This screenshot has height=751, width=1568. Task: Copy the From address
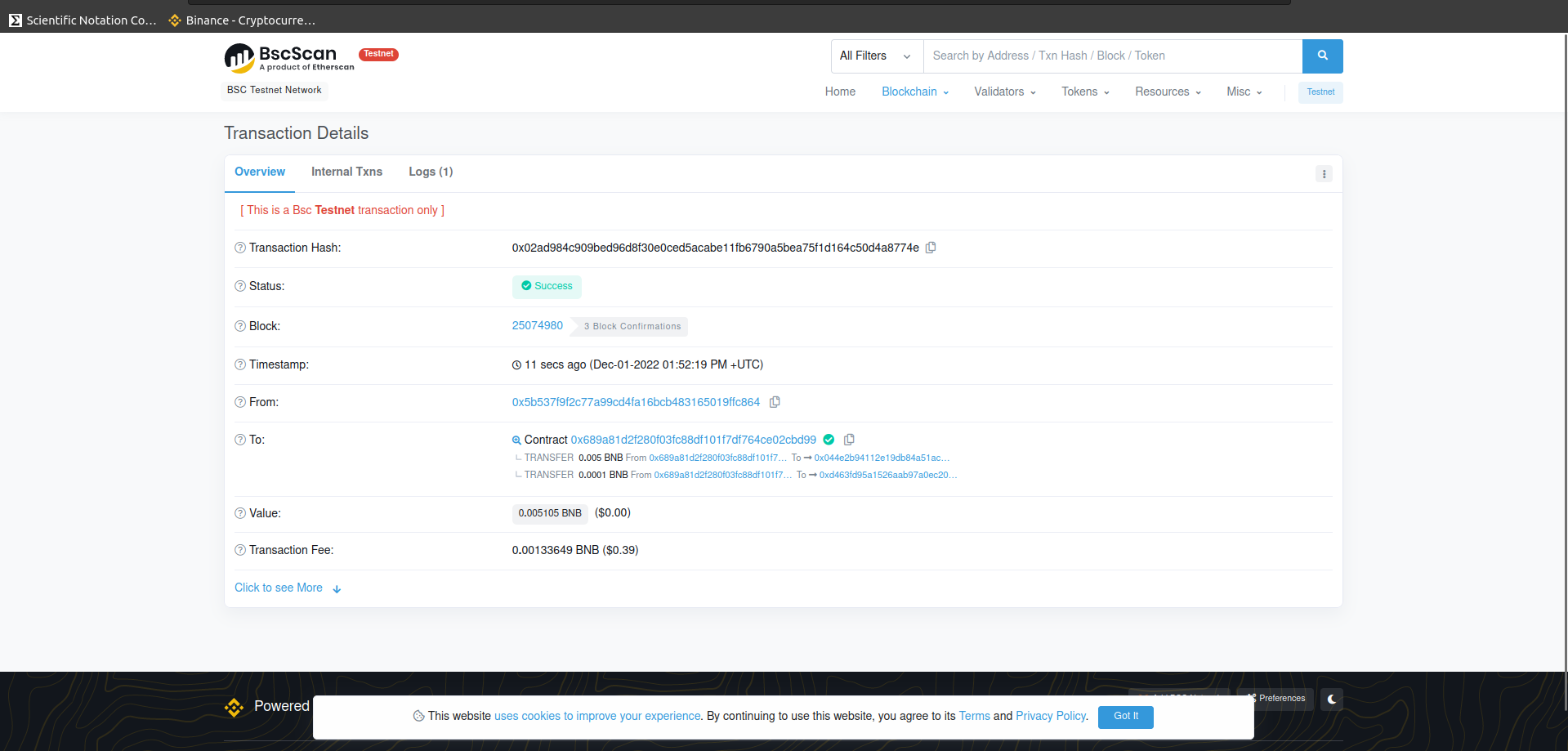[775, 402]
